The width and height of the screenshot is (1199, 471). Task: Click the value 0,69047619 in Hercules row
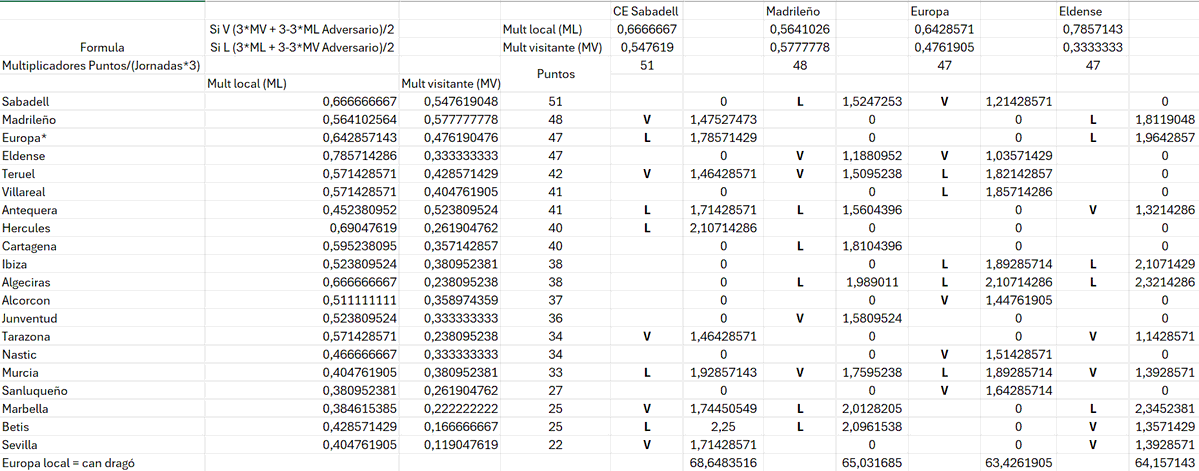(x=302, y=228)
